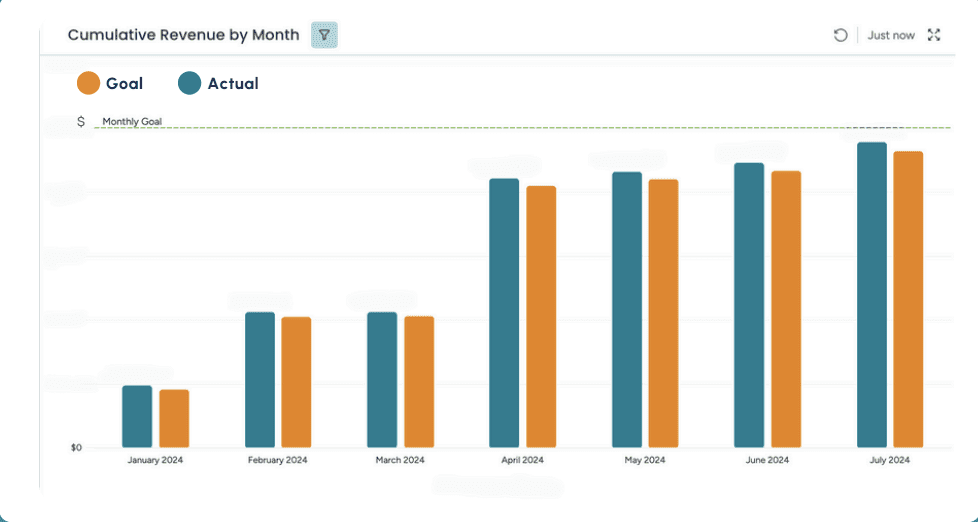
Task: Select the January 2024 Actual bar
Action: (137, 416)
